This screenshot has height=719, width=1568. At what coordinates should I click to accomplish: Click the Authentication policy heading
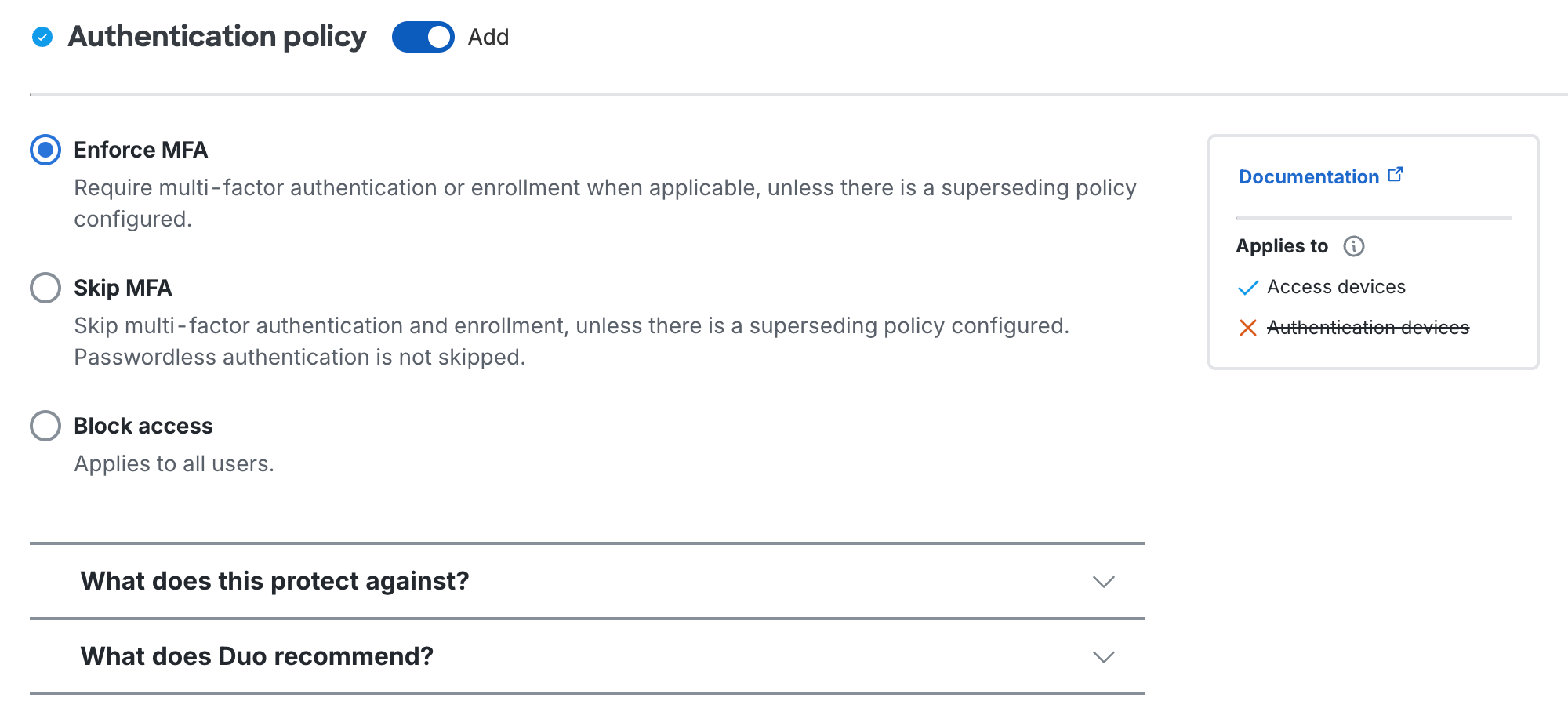[x=217, y=35]
